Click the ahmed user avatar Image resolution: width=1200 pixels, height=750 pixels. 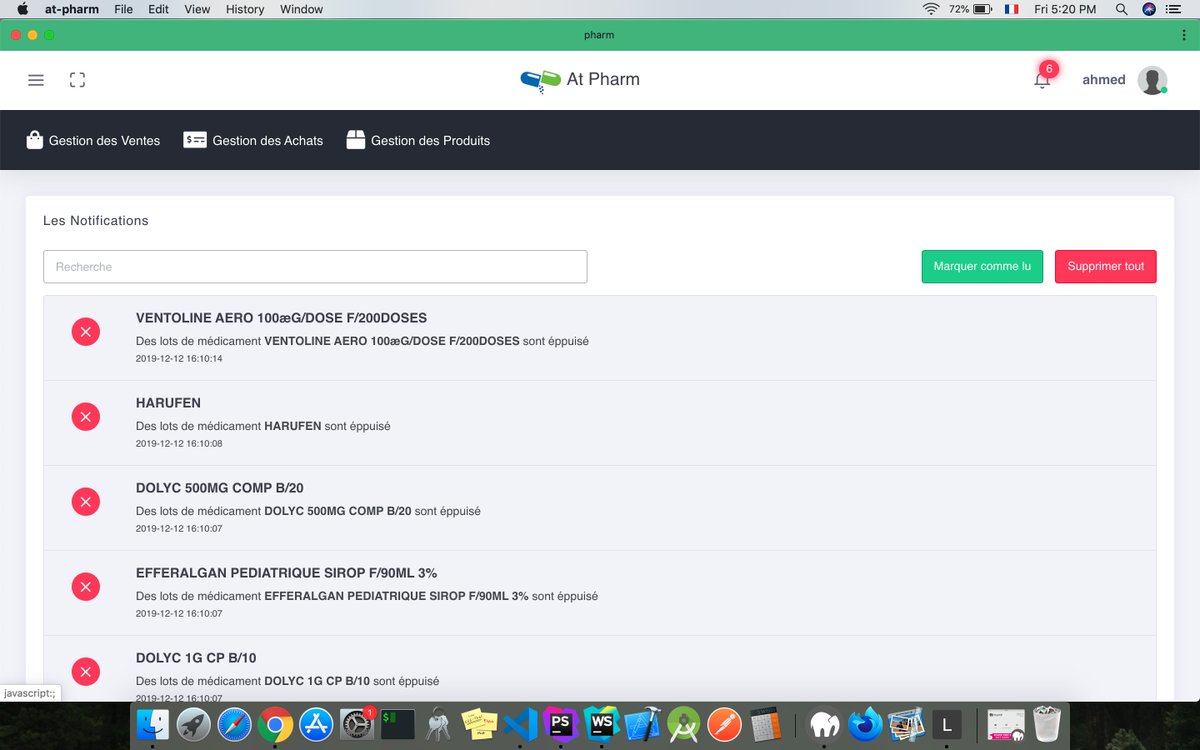click(x=1153, y=80)
